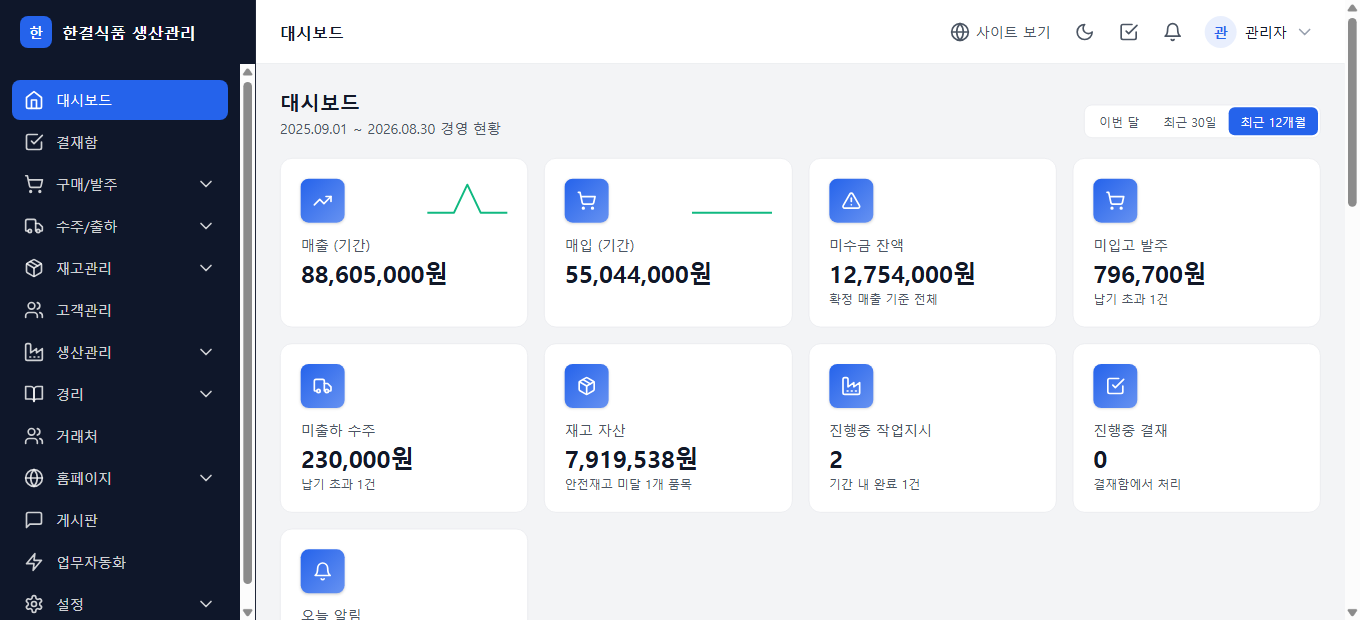Click the 88,605,000원 sales value
The width and height of the screenshot is (1360, 620).
(x=374, y=274)
